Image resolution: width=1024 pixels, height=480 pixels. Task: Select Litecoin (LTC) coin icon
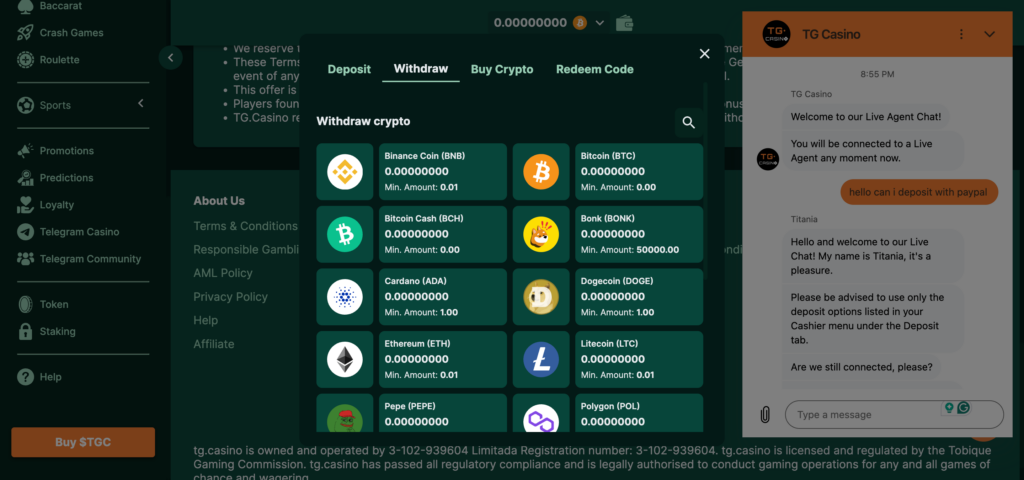tap(541, 360)
